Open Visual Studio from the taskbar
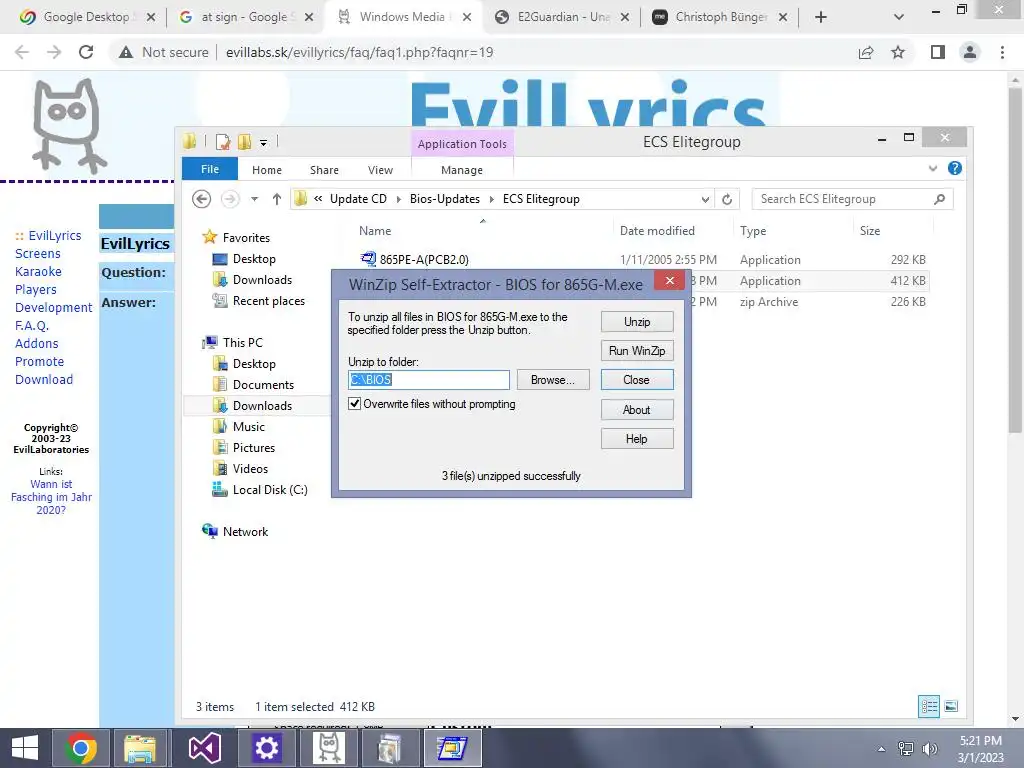Viewport: 1024px width, 768px height. tap(204, 748)
